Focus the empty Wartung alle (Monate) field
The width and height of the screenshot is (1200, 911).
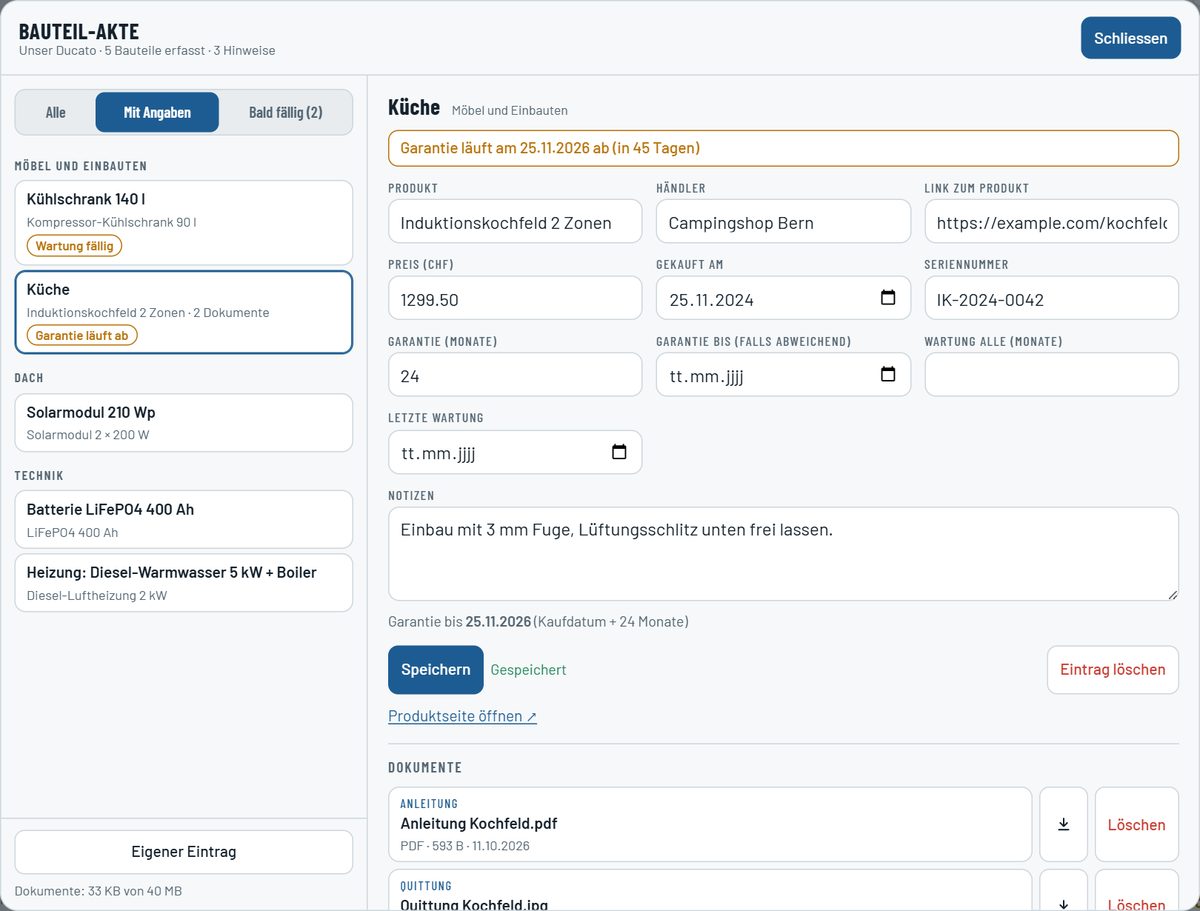1052,375
